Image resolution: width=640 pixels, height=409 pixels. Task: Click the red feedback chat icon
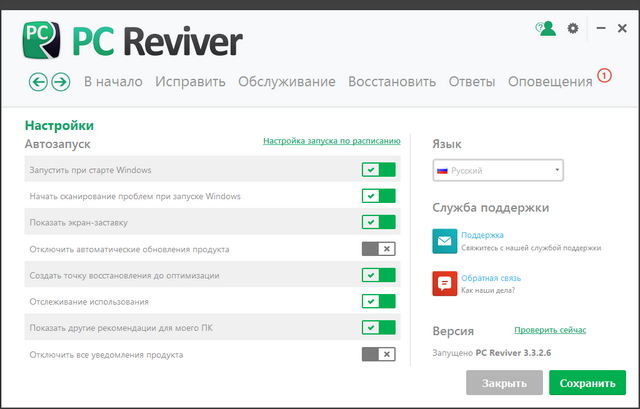[x=444, y=284]
